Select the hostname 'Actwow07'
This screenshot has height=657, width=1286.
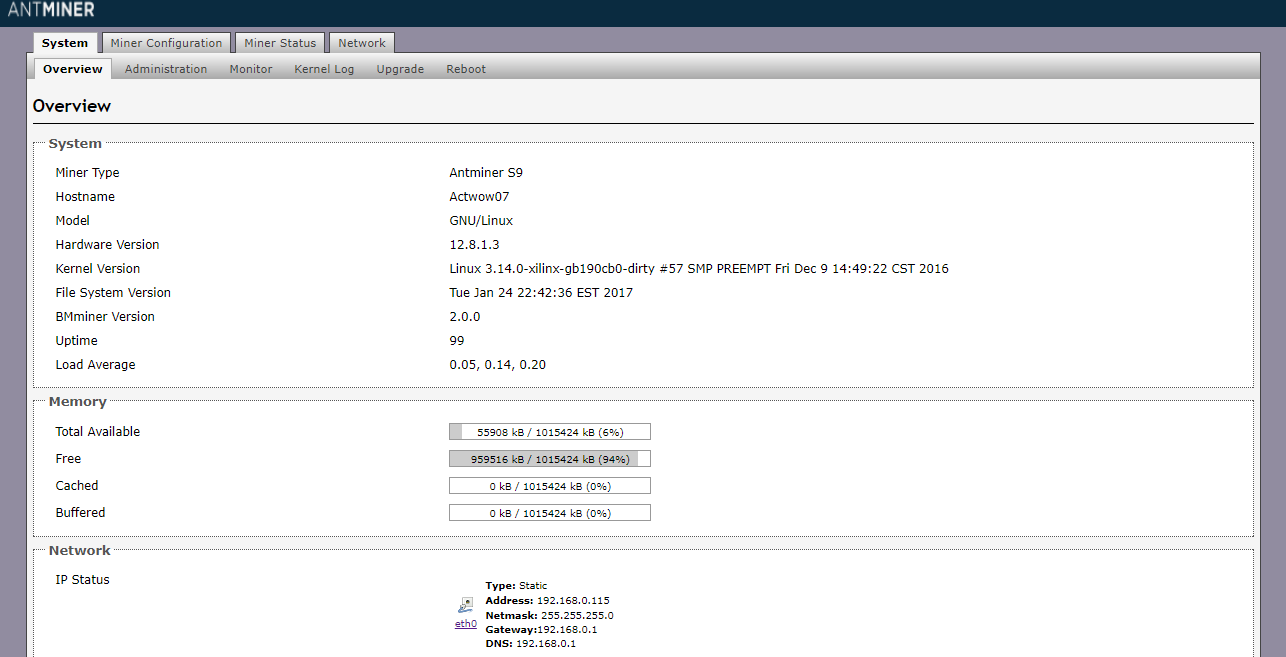(x=479, y=197)
